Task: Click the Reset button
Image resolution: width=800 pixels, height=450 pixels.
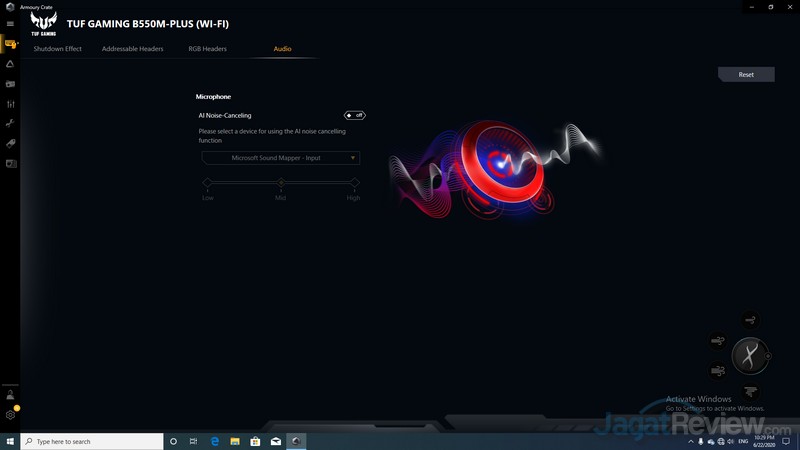Action: (746, 74)
